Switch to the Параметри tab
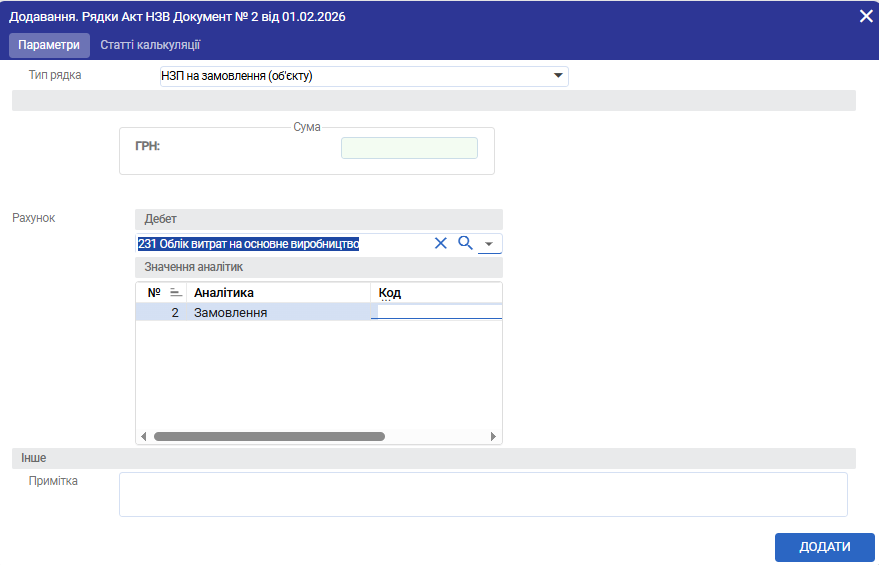 point(48,45)
